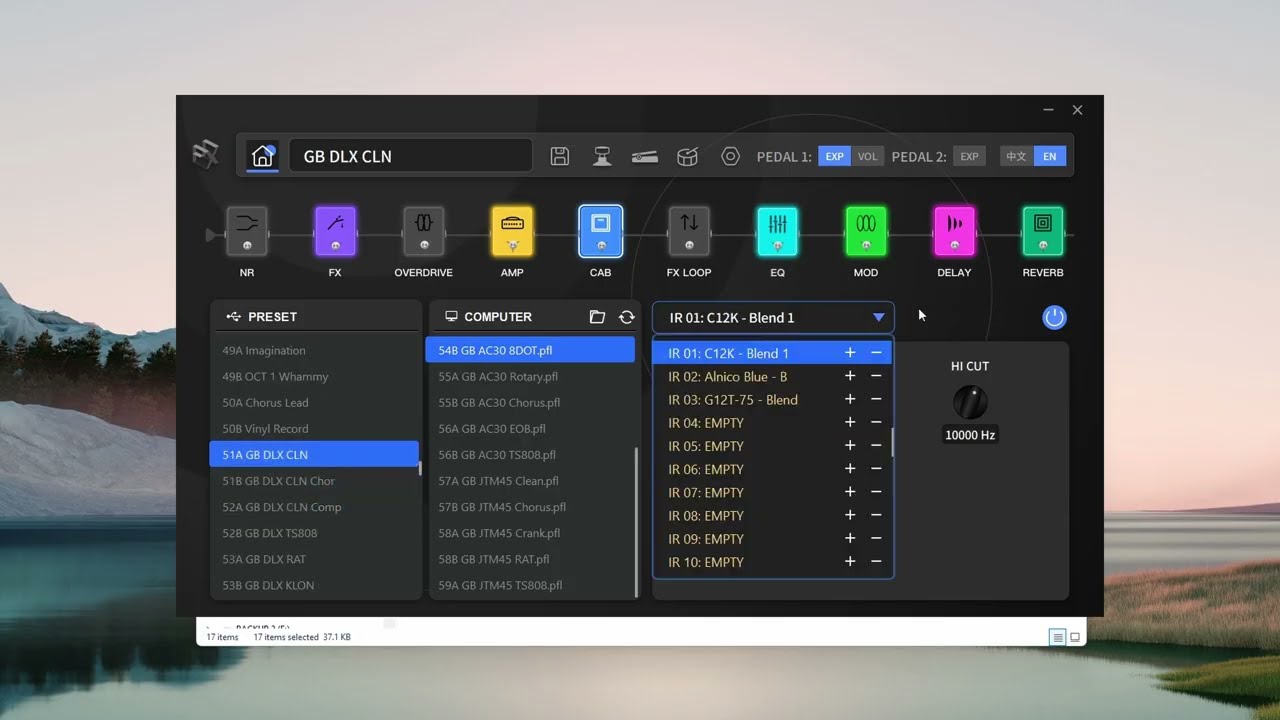Click plus button for IR 04: EMPTY
Viewport: 1280px width, 720px height.
tap(850, 423)
